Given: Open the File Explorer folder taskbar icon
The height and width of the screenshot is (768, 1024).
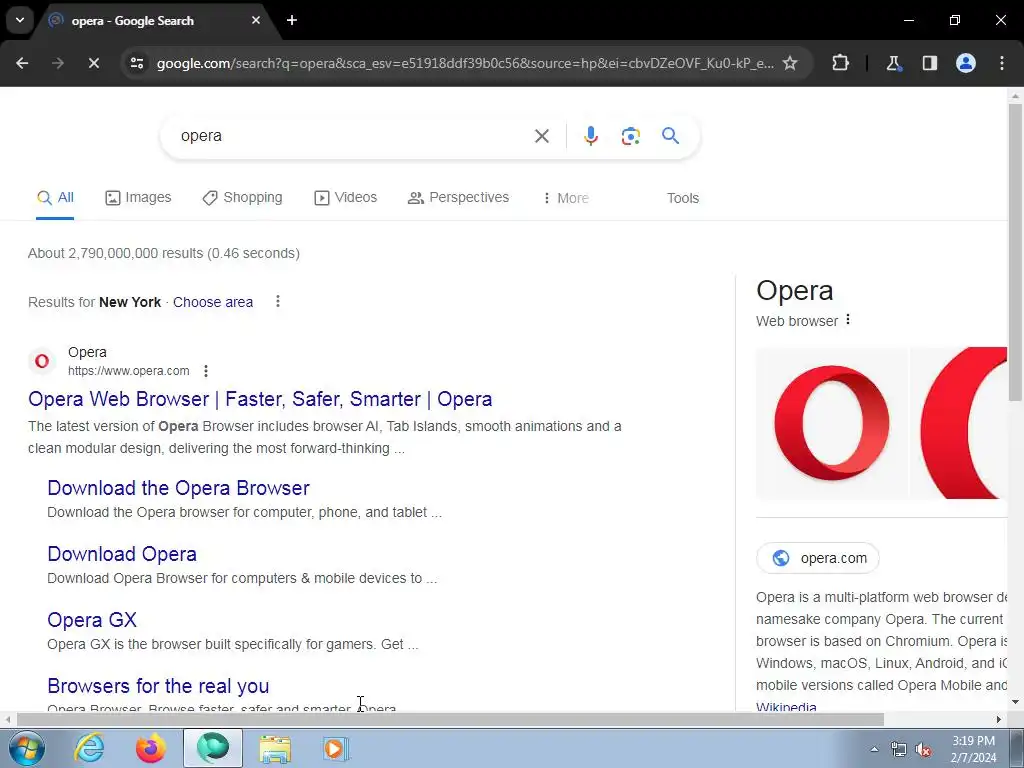Looking at the screenshot, I should click(275, 748).
